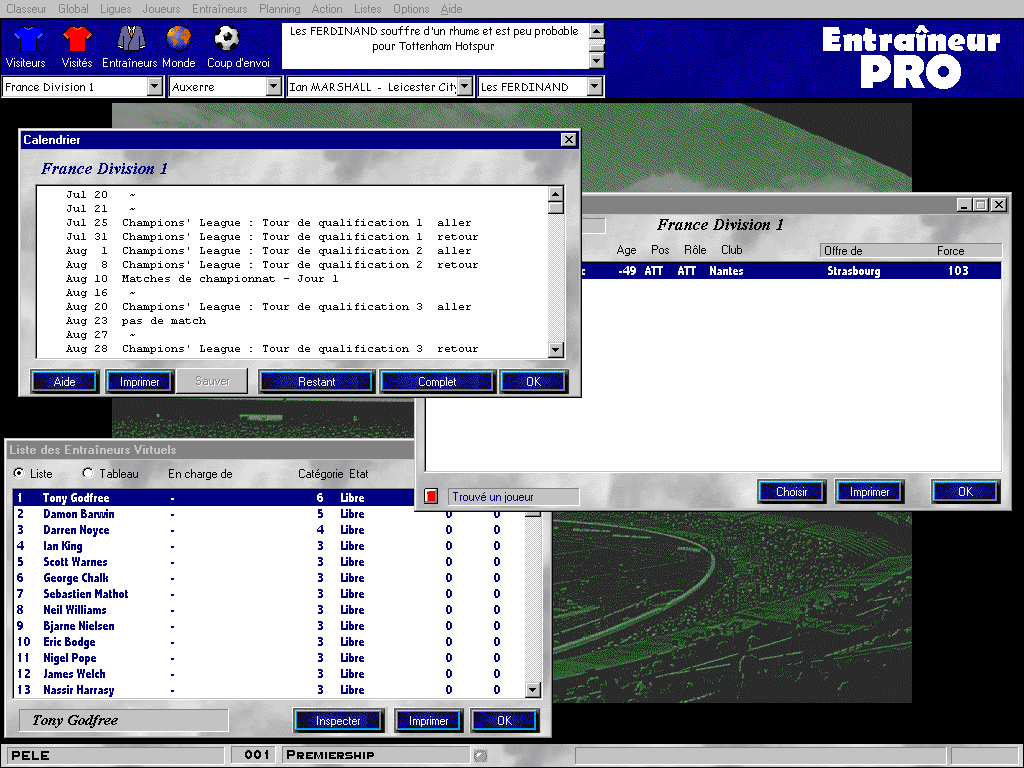
Task: Click the Monde globe icon
Action: tap(178, 42)
